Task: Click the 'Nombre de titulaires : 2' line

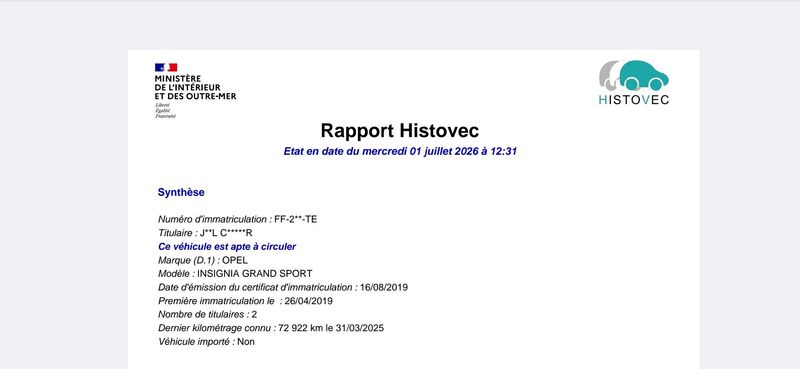Action: click(x=208, y=315)
